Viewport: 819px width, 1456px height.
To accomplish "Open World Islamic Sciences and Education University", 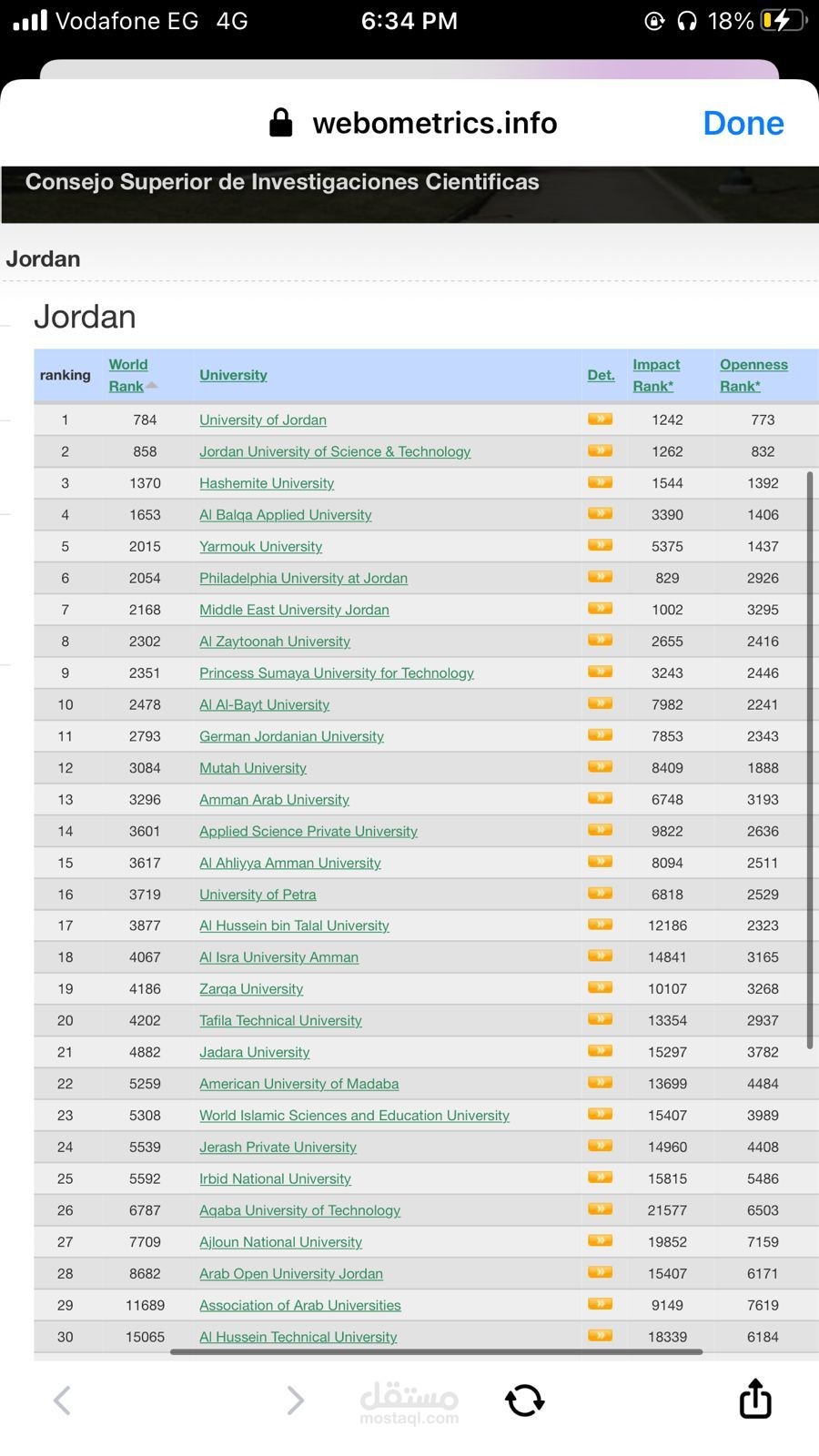I will coord(354,1116).
